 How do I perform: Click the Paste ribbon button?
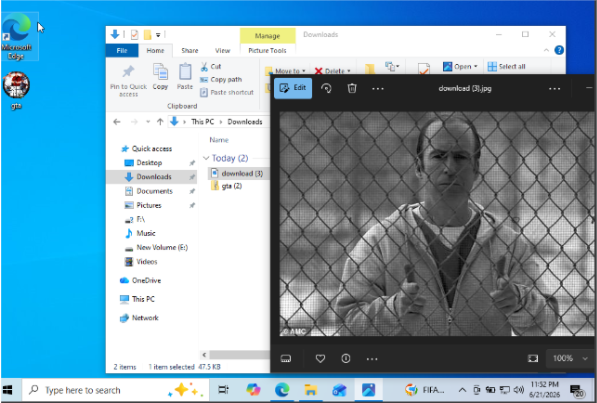click(x=185, y=77)
